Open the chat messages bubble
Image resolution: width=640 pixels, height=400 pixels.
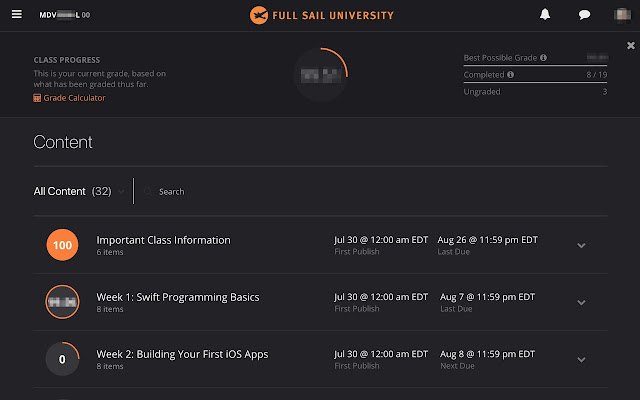584,15
